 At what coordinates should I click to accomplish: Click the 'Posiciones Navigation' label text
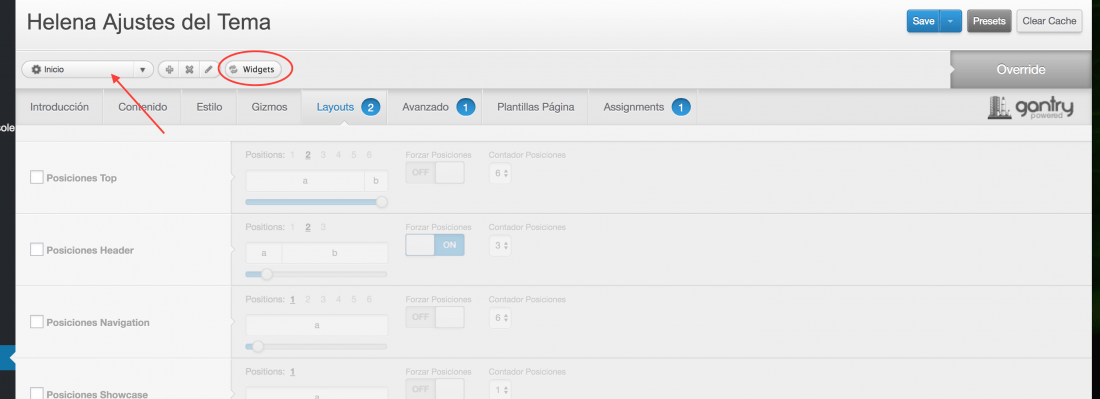pos(98,323)
